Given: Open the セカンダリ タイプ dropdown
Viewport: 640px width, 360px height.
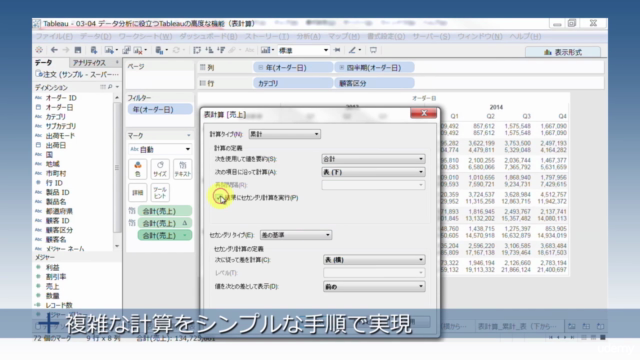Looking at the screenshot, I should click(x=296, y=235).
